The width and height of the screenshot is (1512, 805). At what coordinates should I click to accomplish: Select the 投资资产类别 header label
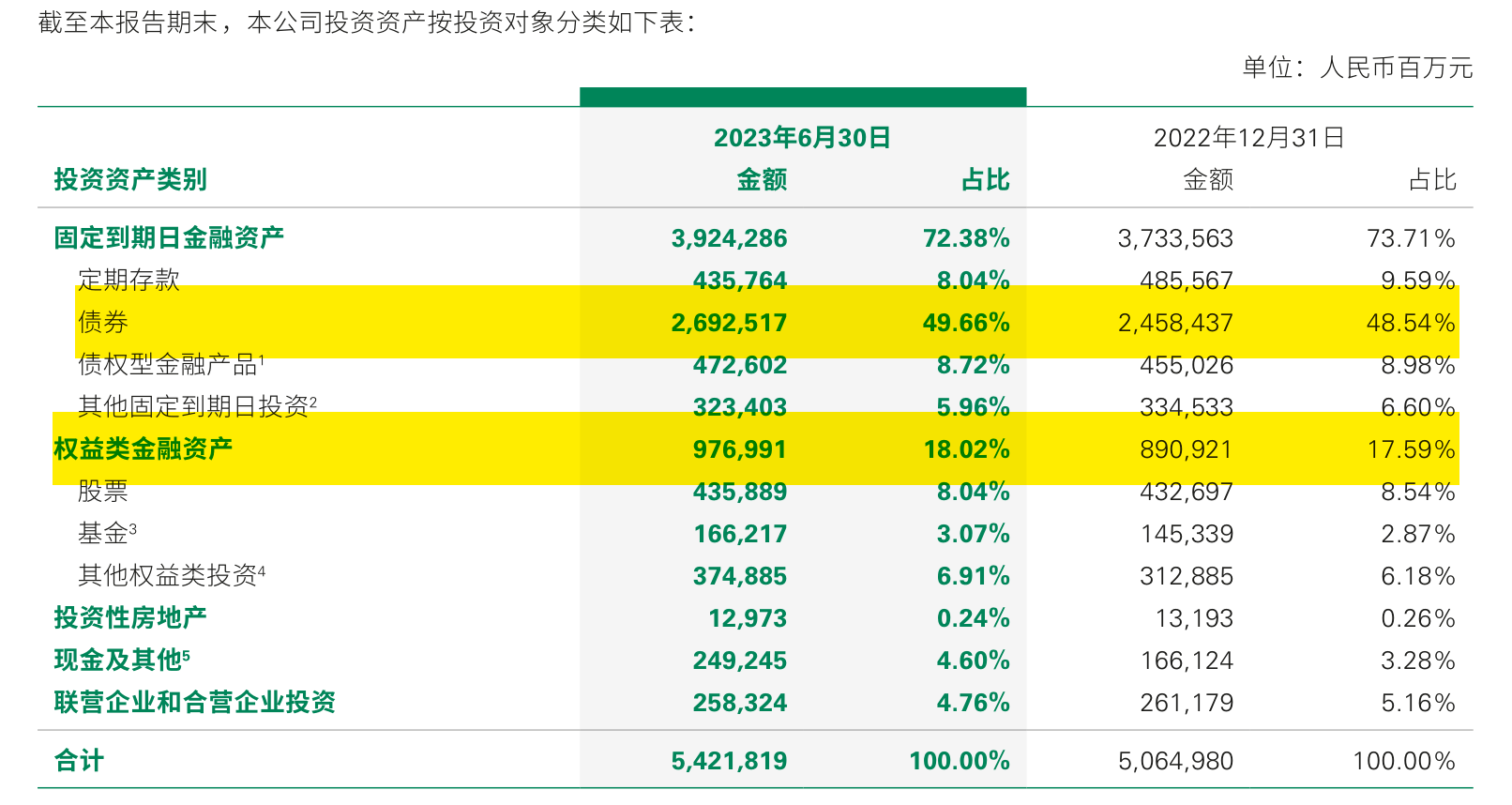coord(130,179)
